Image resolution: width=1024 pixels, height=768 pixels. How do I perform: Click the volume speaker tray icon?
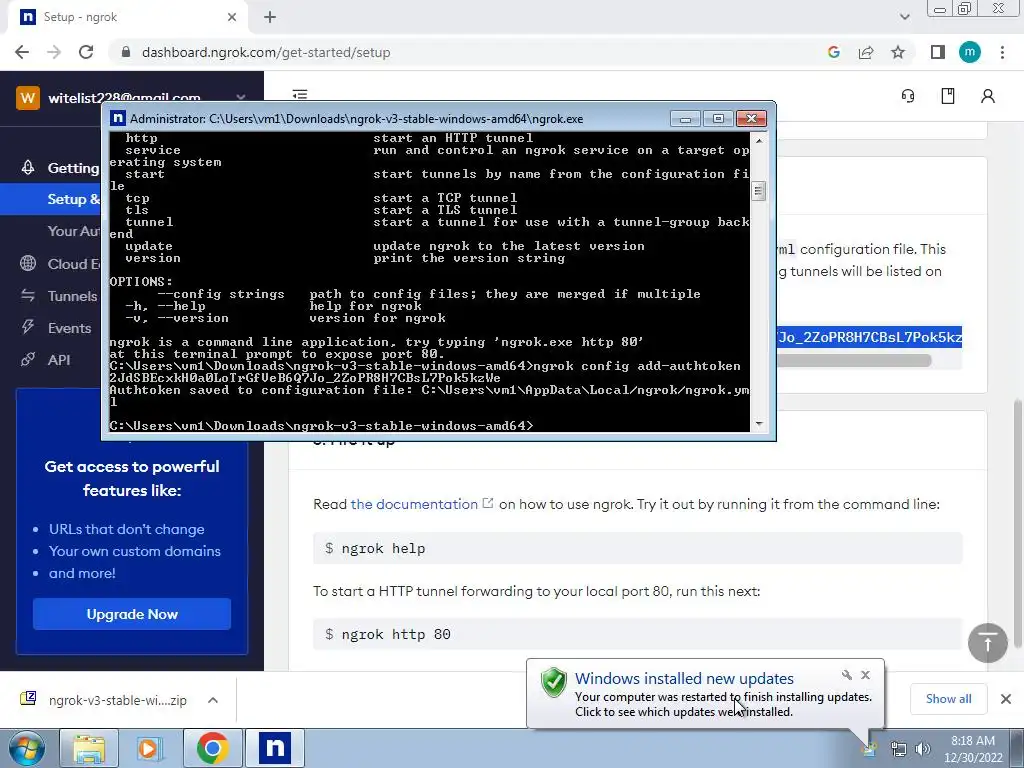pos(922,749)
